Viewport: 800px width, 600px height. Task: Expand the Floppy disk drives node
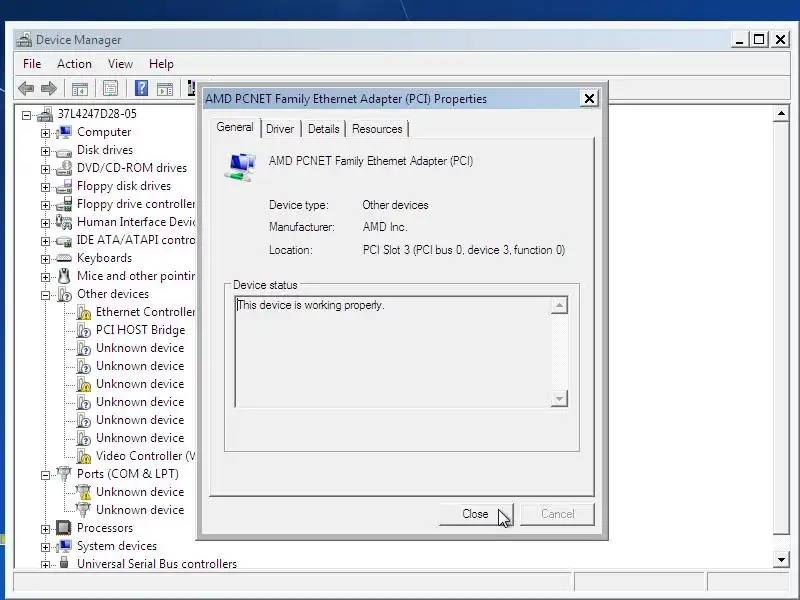45,187
